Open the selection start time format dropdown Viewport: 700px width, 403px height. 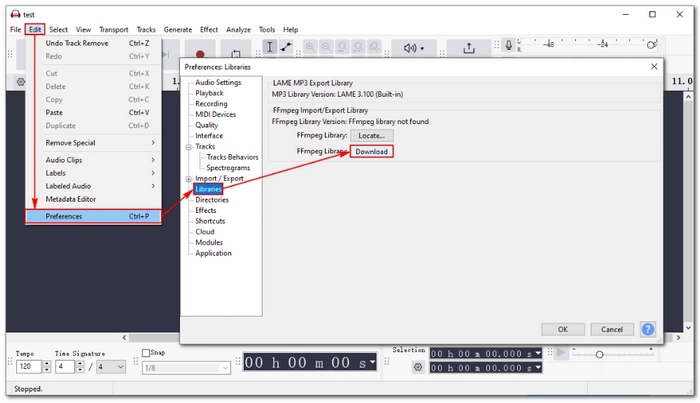point(538,353)
